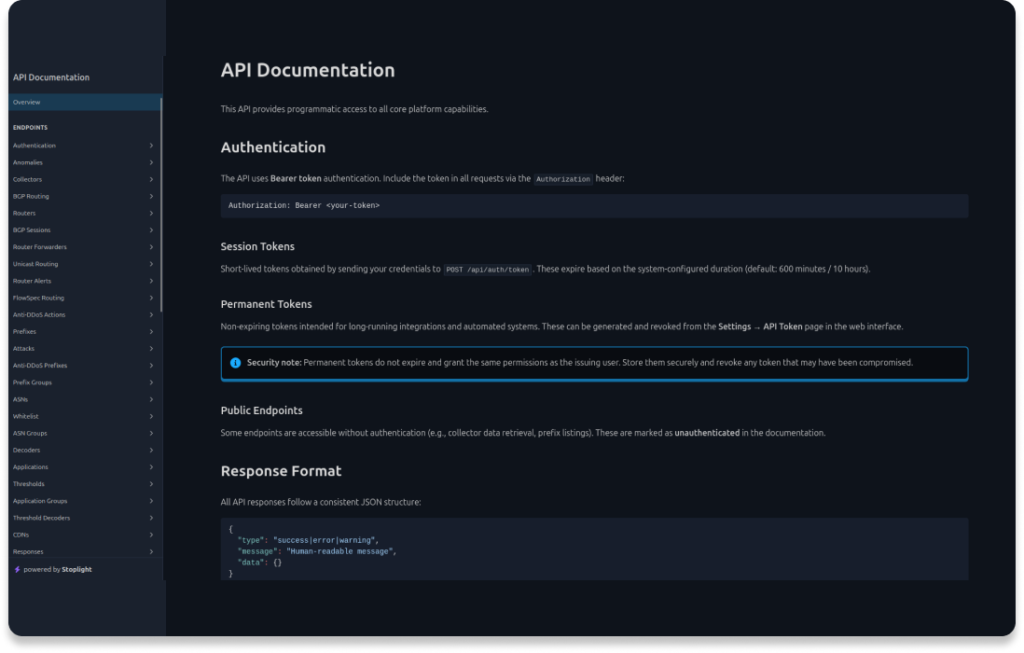Screen dimensions: 1024x653
Task: Click the sidebar vertical scrollbar
Action: [x=161, y=200]
